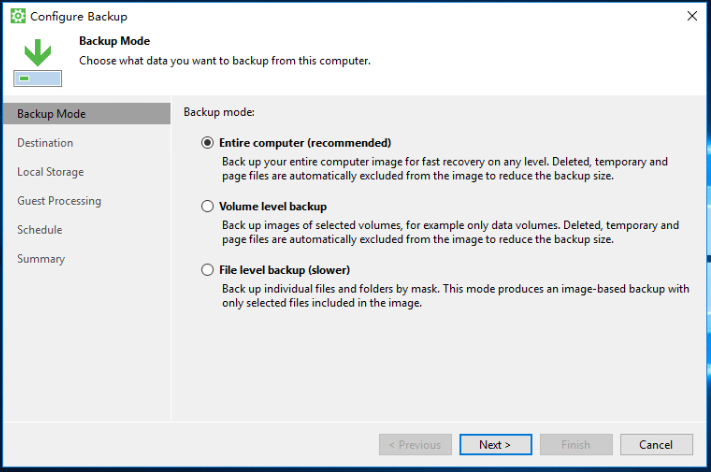This screenshot has width=711, height=472.
Task: Jump to the Summary step
Action: tap(41, 259)
